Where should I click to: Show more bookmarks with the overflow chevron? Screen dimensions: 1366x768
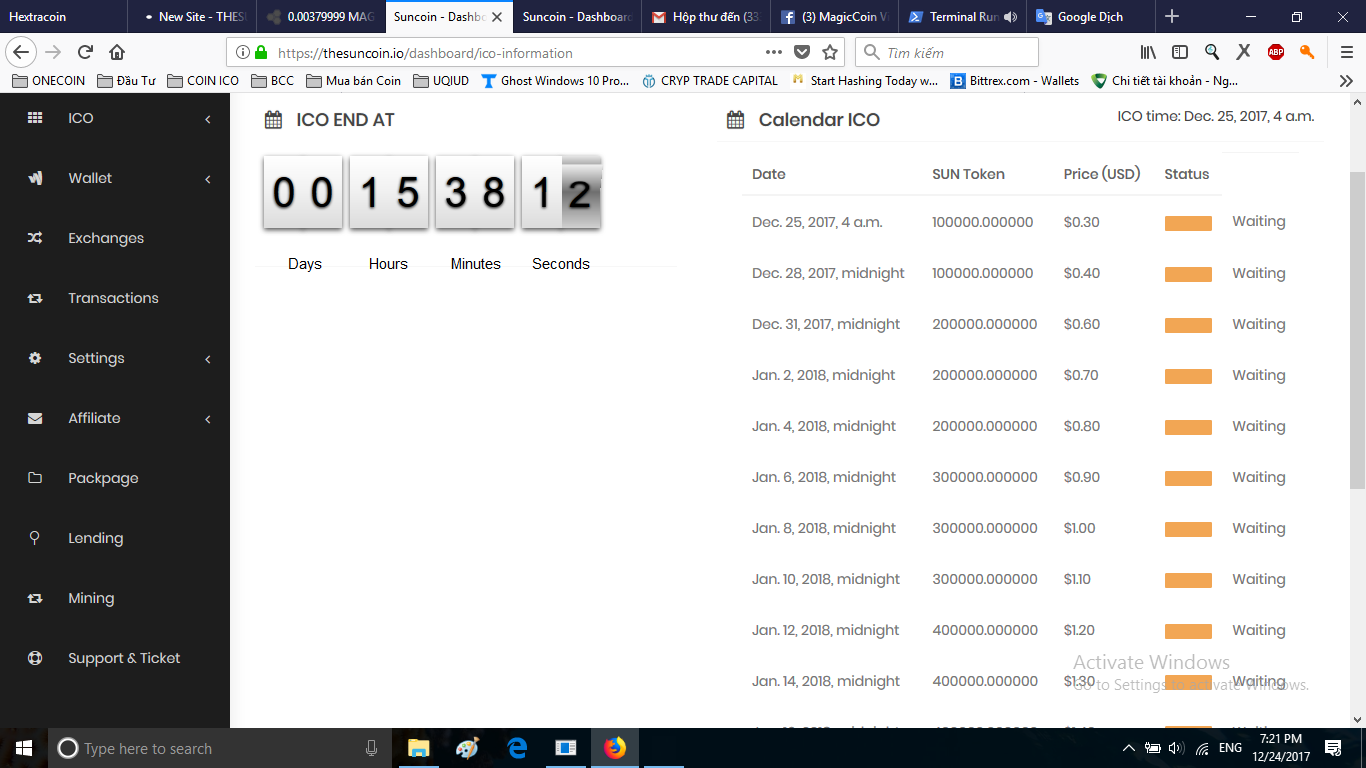pos(1346,81)
